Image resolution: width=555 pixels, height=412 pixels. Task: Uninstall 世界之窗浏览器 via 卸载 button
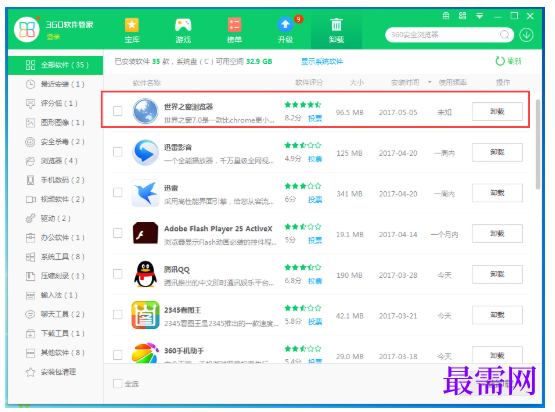tap(497, 111)
